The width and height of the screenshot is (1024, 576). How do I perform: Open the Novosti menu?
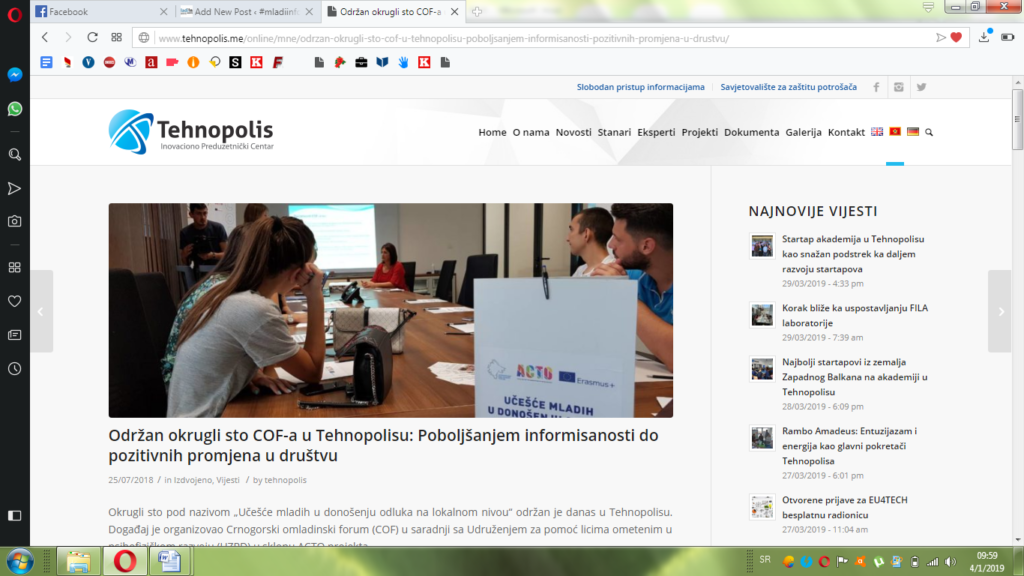click(573, 132)
